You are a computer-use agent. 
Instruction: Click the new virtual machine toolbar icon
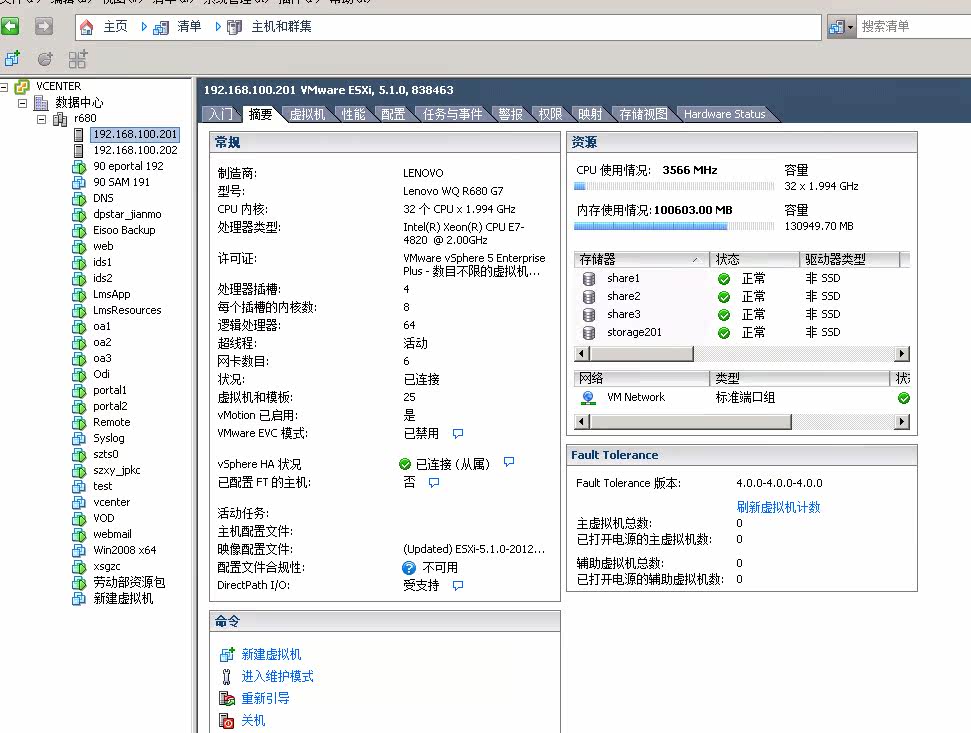click(12, 59)
